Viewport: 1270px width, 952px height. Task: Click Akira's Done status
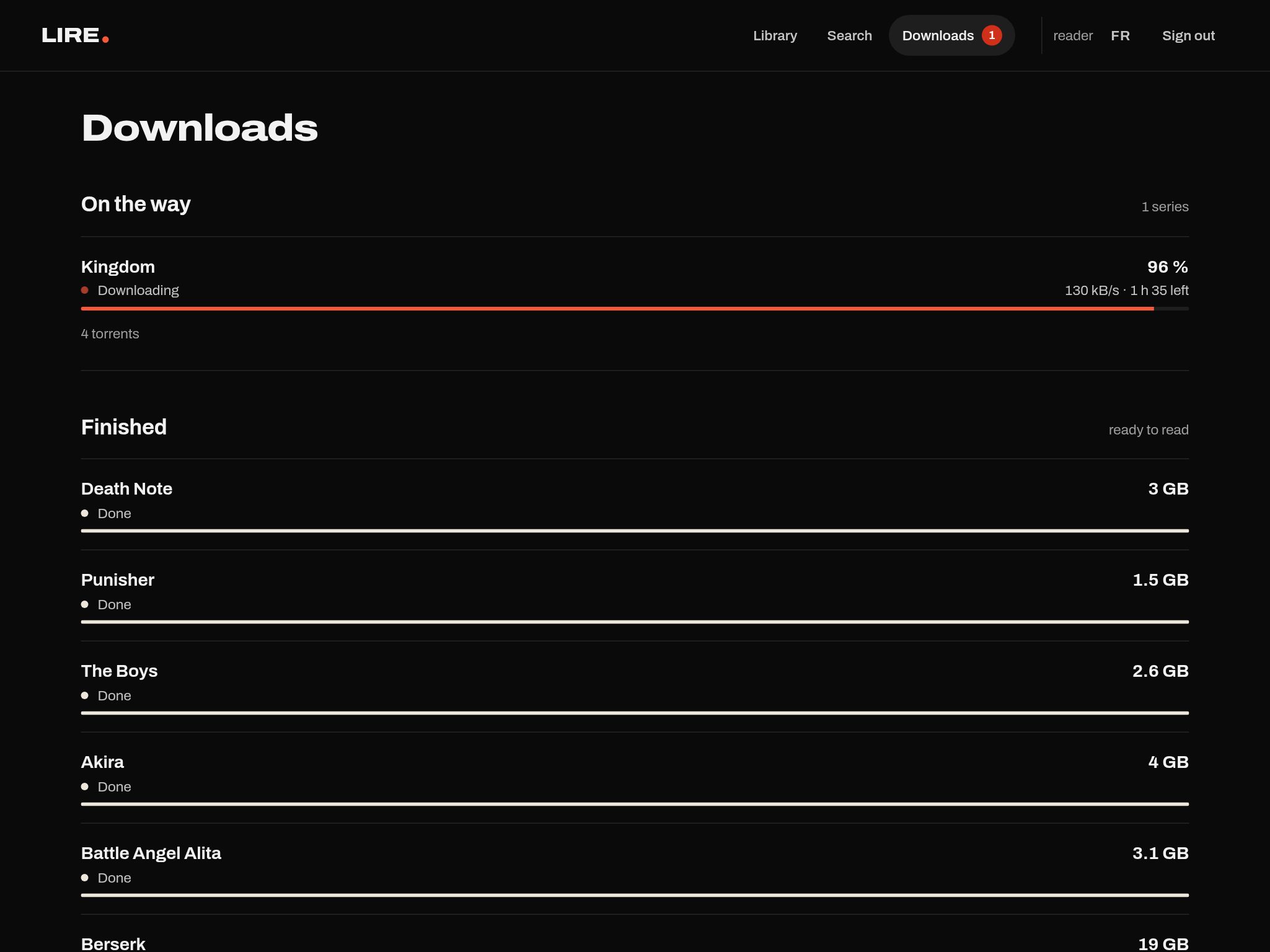pyautogui.click(x=114, y=787)
